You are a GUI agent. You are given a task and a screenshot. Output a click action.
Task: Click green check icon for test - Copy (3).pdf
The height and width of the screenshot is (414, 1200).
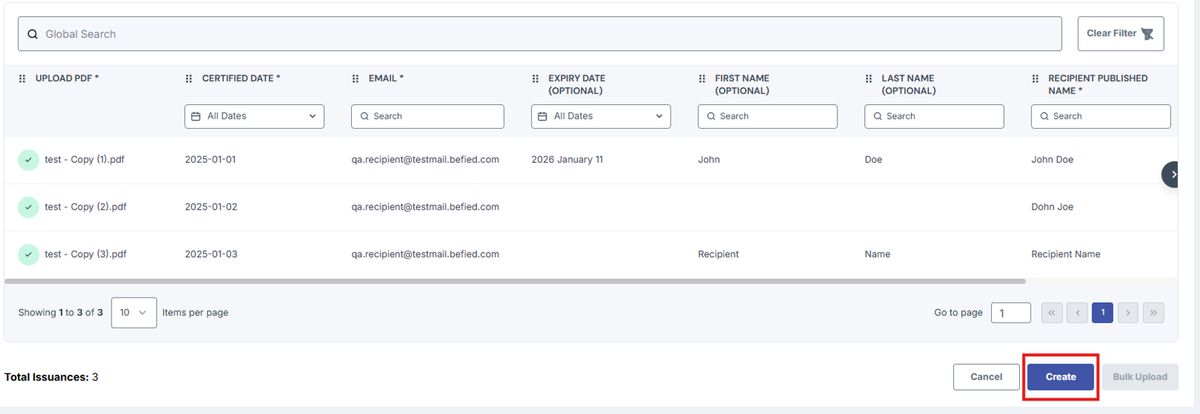click(x=28, y=254)
